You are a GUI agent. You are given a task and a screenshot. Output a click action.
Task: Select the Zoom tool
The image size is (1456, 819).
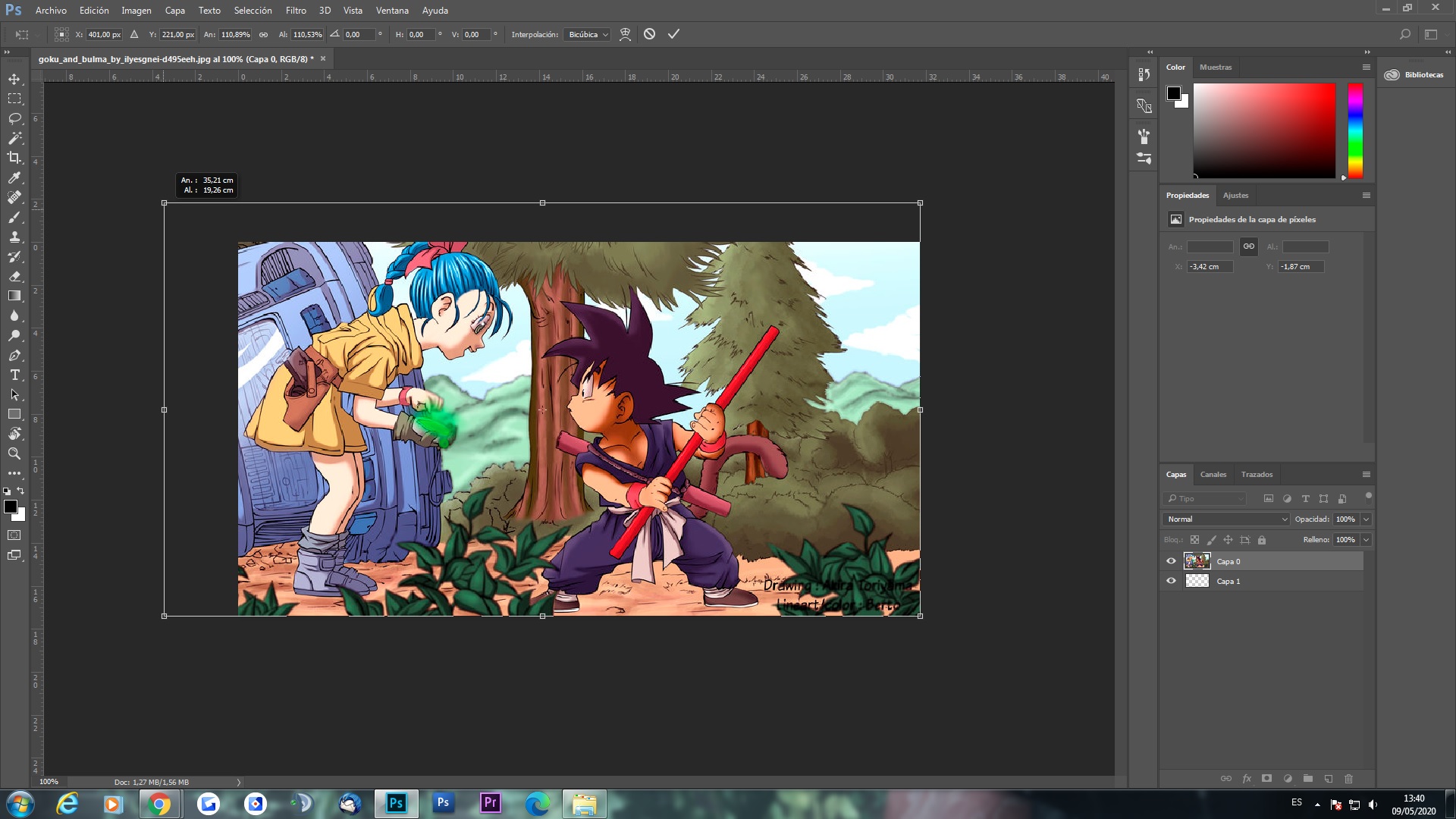pyautogui.click(x=14, y=453)
